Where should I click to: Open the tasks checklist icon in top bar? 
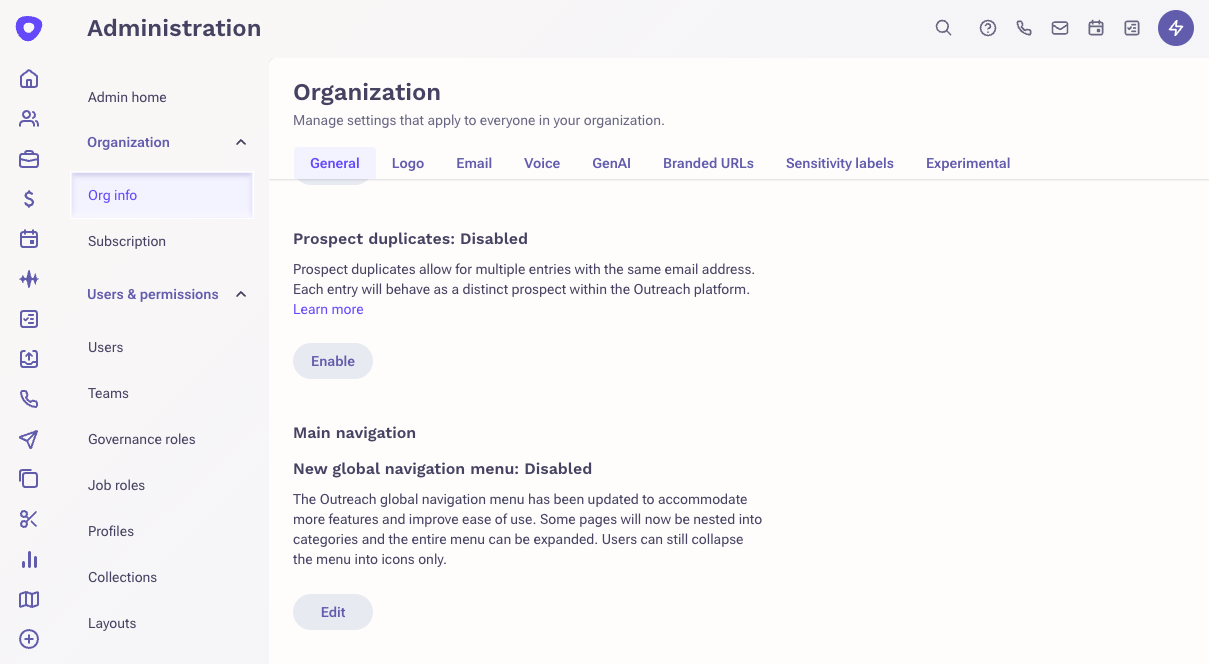tap(1131, 28)
